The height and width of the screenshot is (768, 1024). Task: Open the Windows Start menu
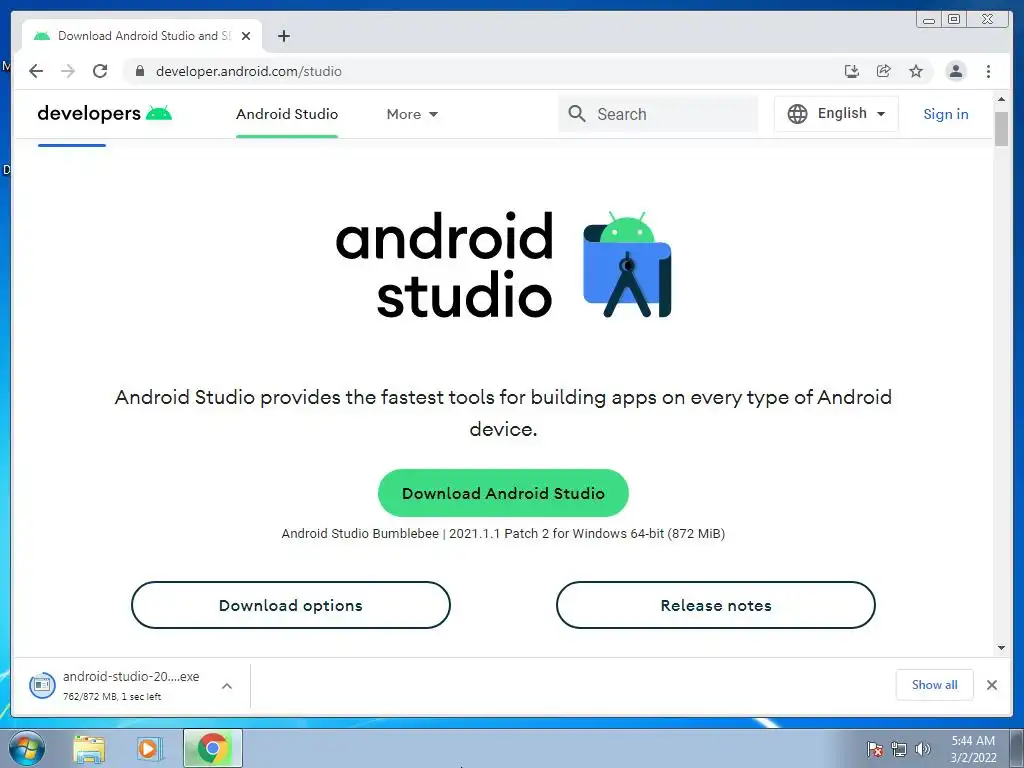27,748
